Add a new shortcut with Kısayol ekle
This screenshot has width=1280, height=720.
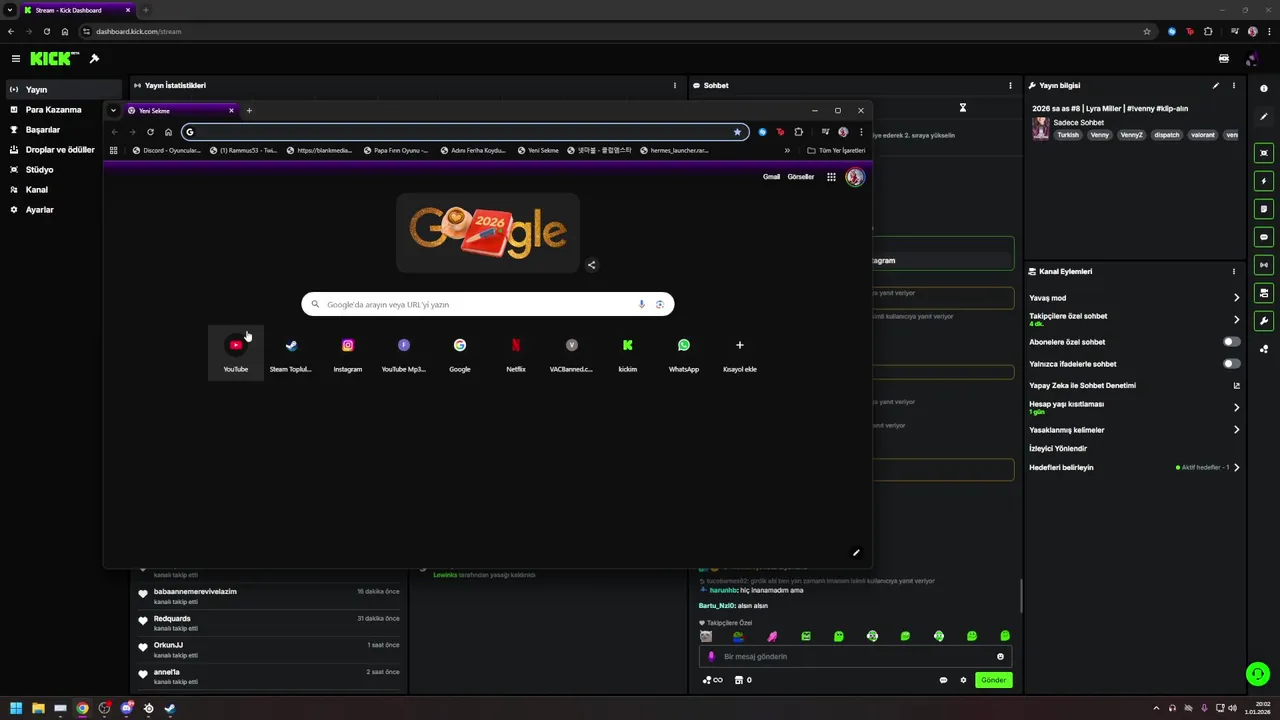point(740,353)
